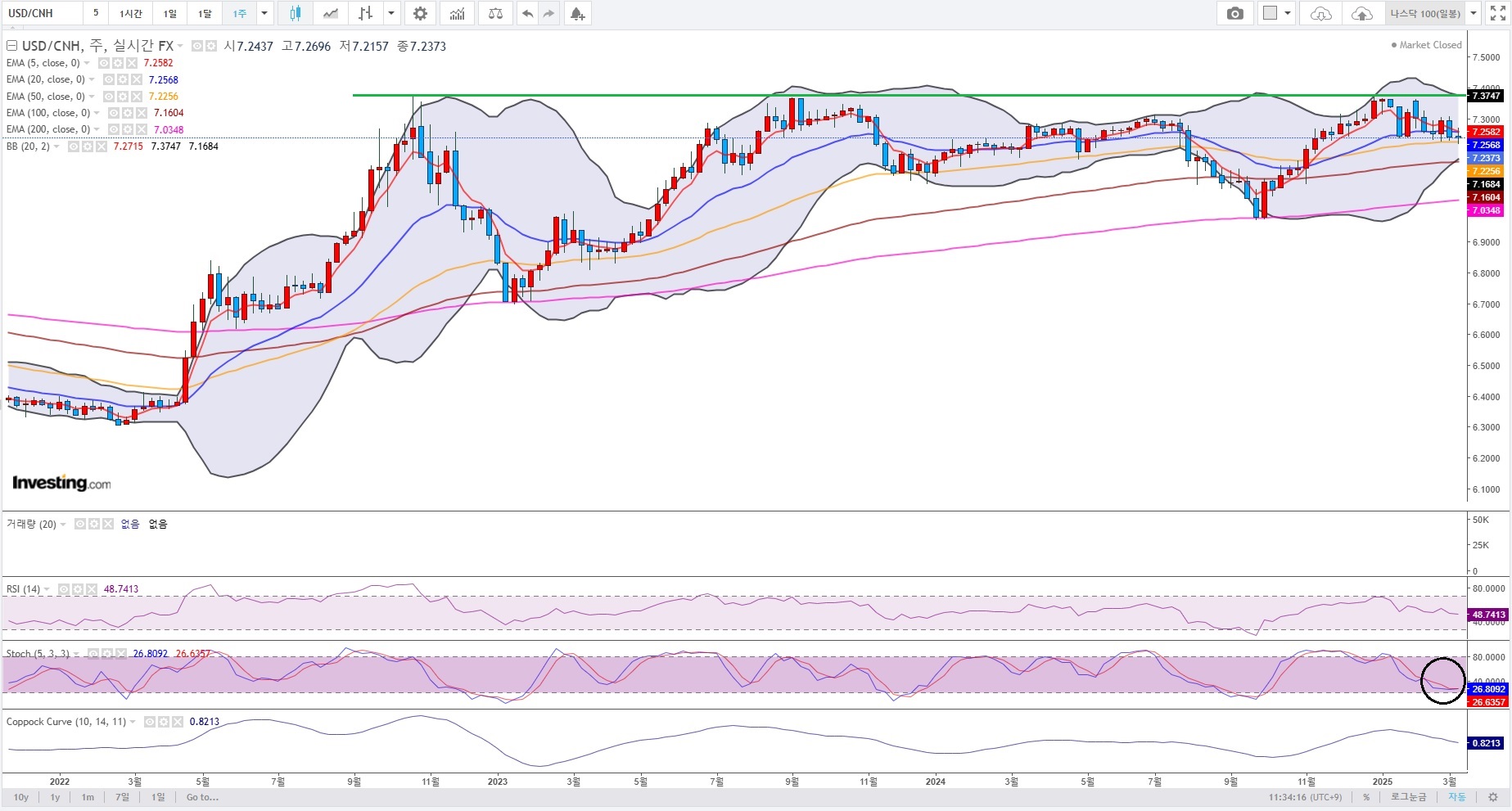Undo the last chart action
Image resolution: width=1512 pixels, height=811 pixels.
(x=528, y=13)
